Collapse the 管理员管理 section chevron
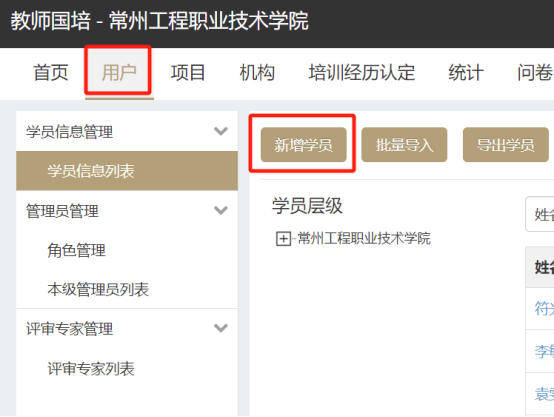554x417 pixels. coord(221,210)
